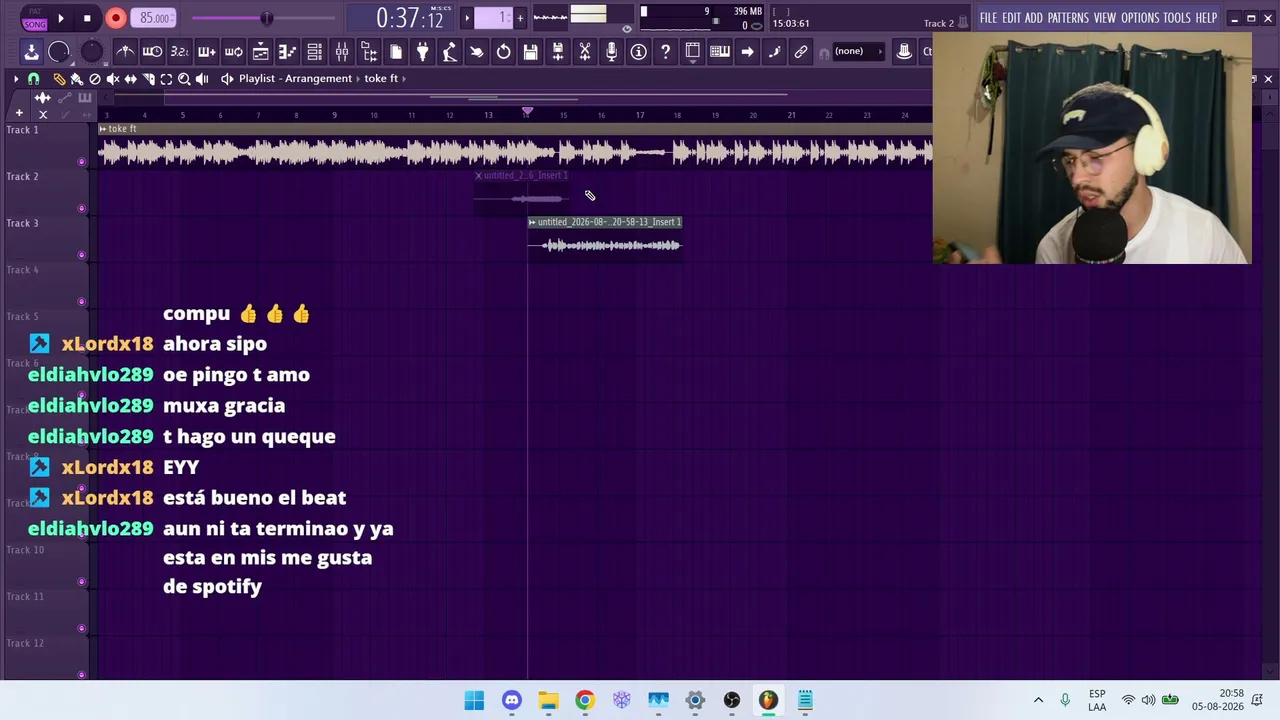The width and height of the screenshot is (1280, 720).
Task: Open the FILE menu
Action: (989, 18)
